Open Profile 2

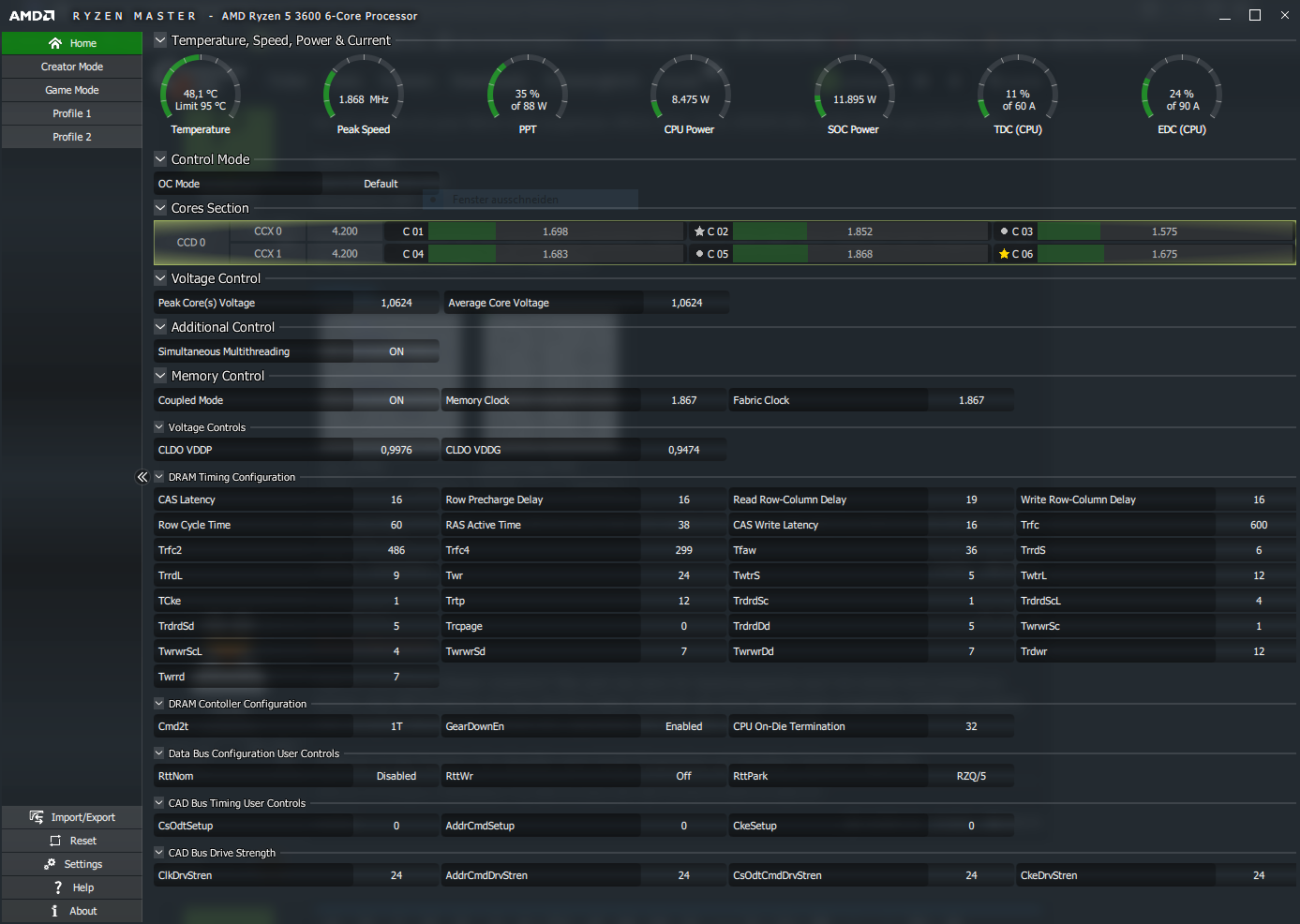72,137
